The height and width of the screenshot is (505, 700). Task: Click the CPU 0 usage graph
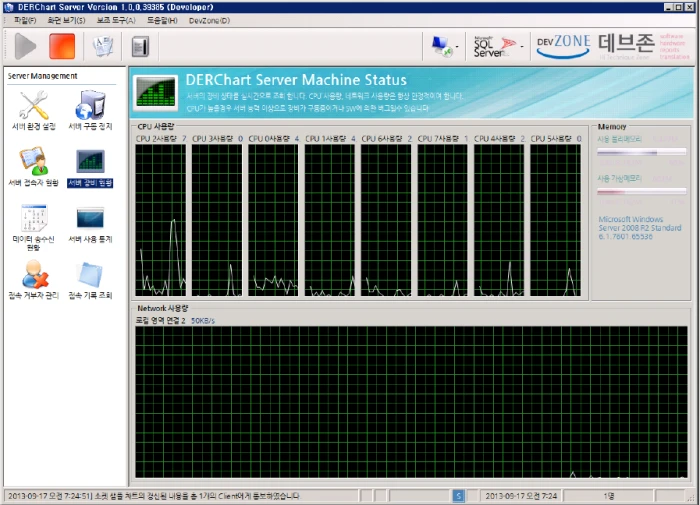[273, 220]
